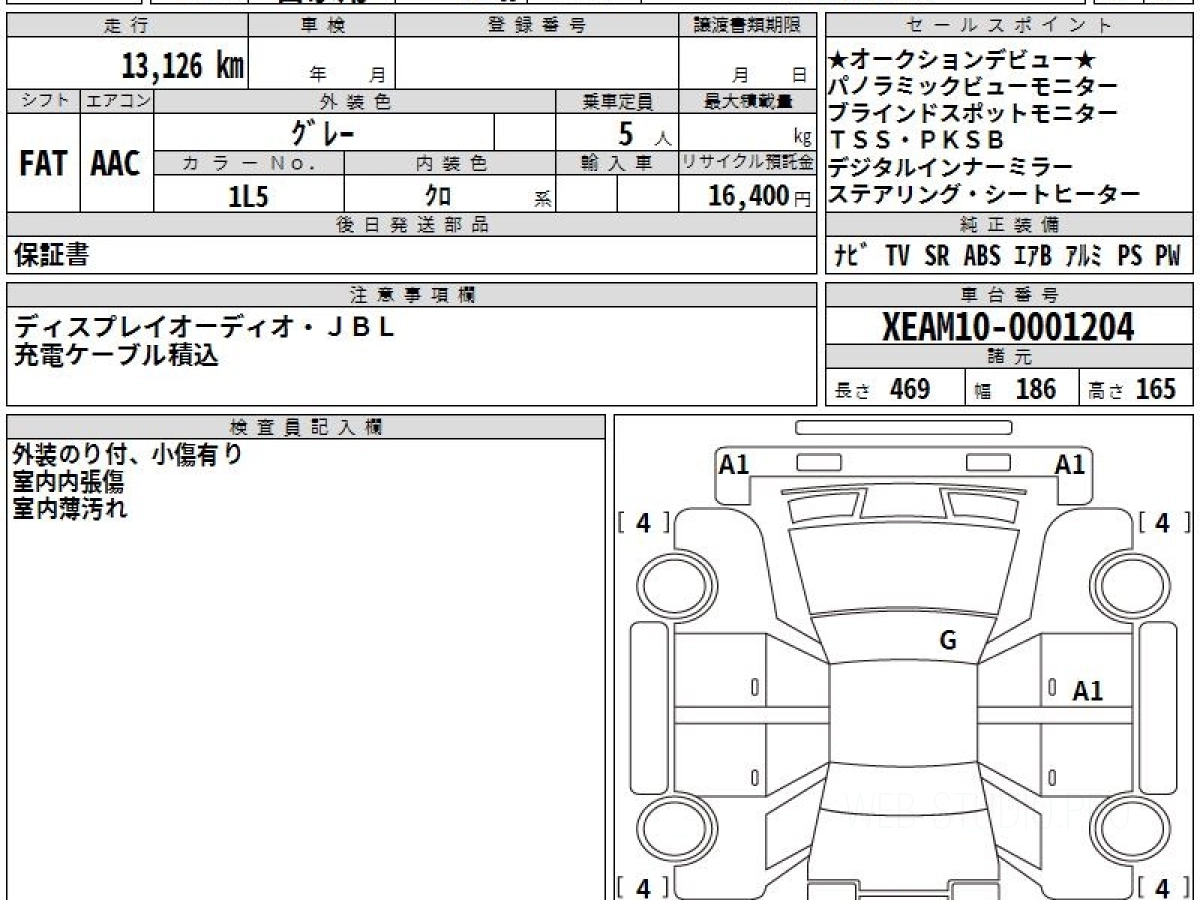Select the 最大積載量 header
Image resolution: width=1200 pixels, height=900 pixels.
pos(747,101)
